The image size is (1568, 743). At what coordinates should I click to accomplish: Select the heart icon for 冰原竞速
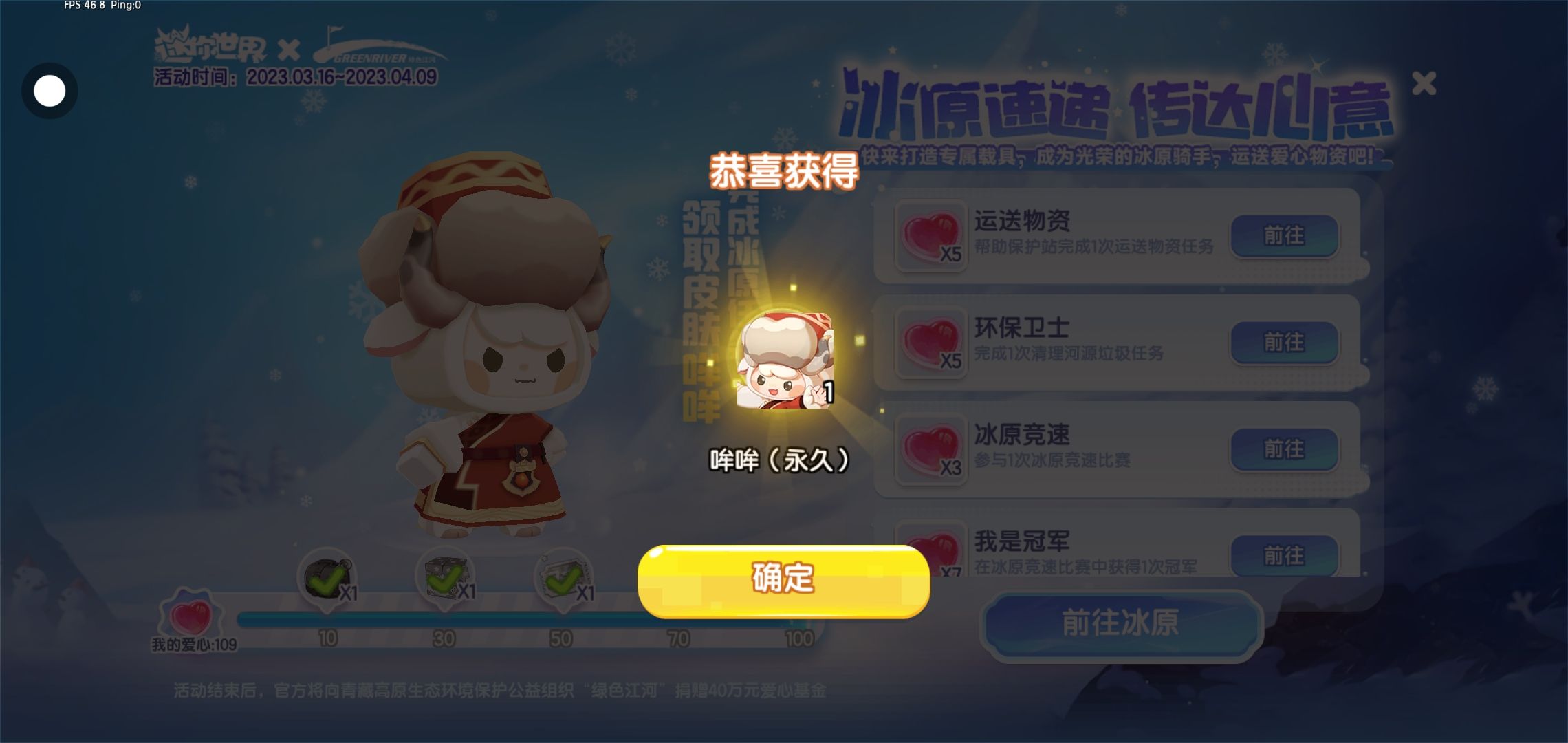tap(931, 449)
